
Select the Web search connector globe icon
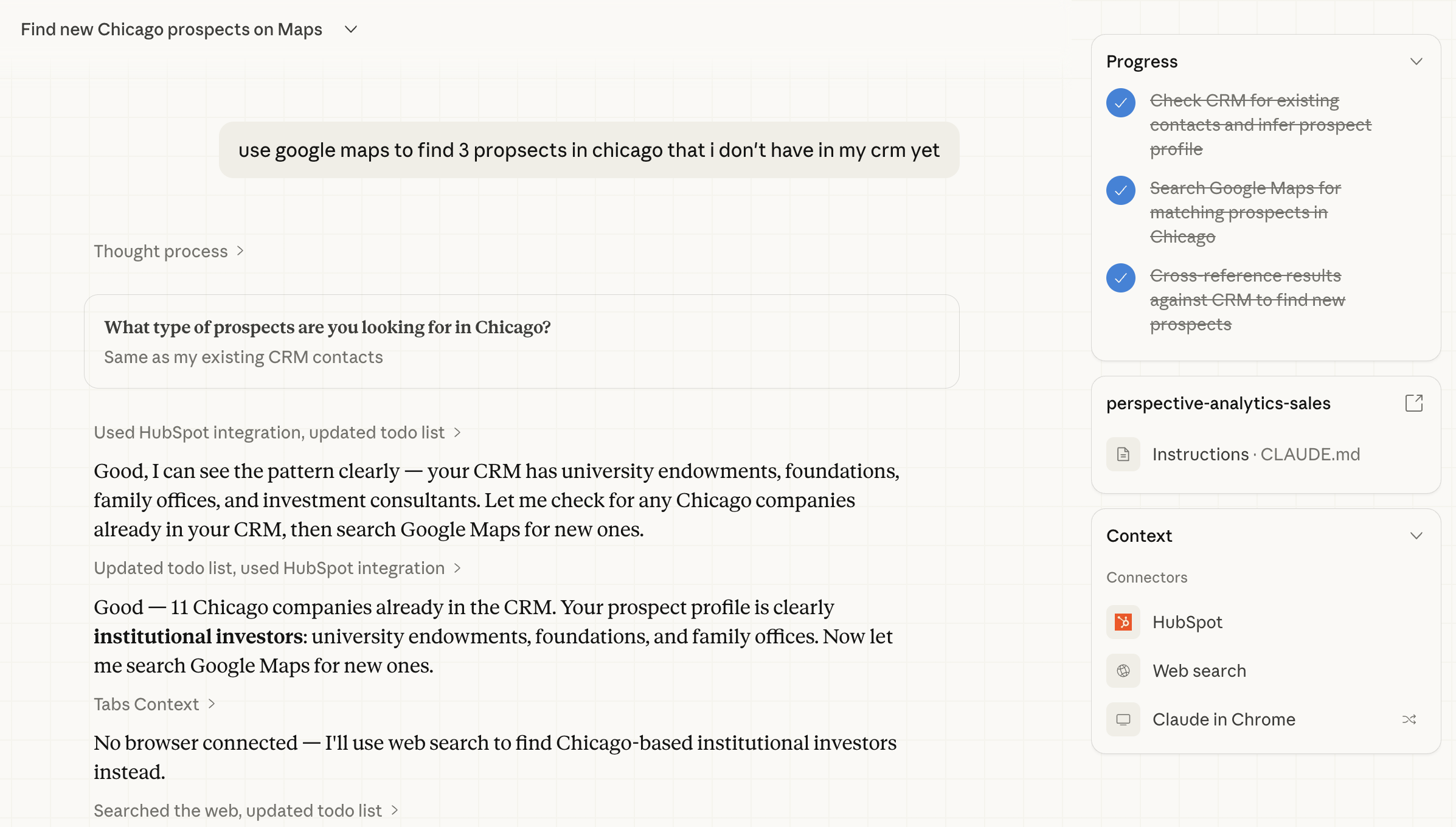coord(1123,670)
